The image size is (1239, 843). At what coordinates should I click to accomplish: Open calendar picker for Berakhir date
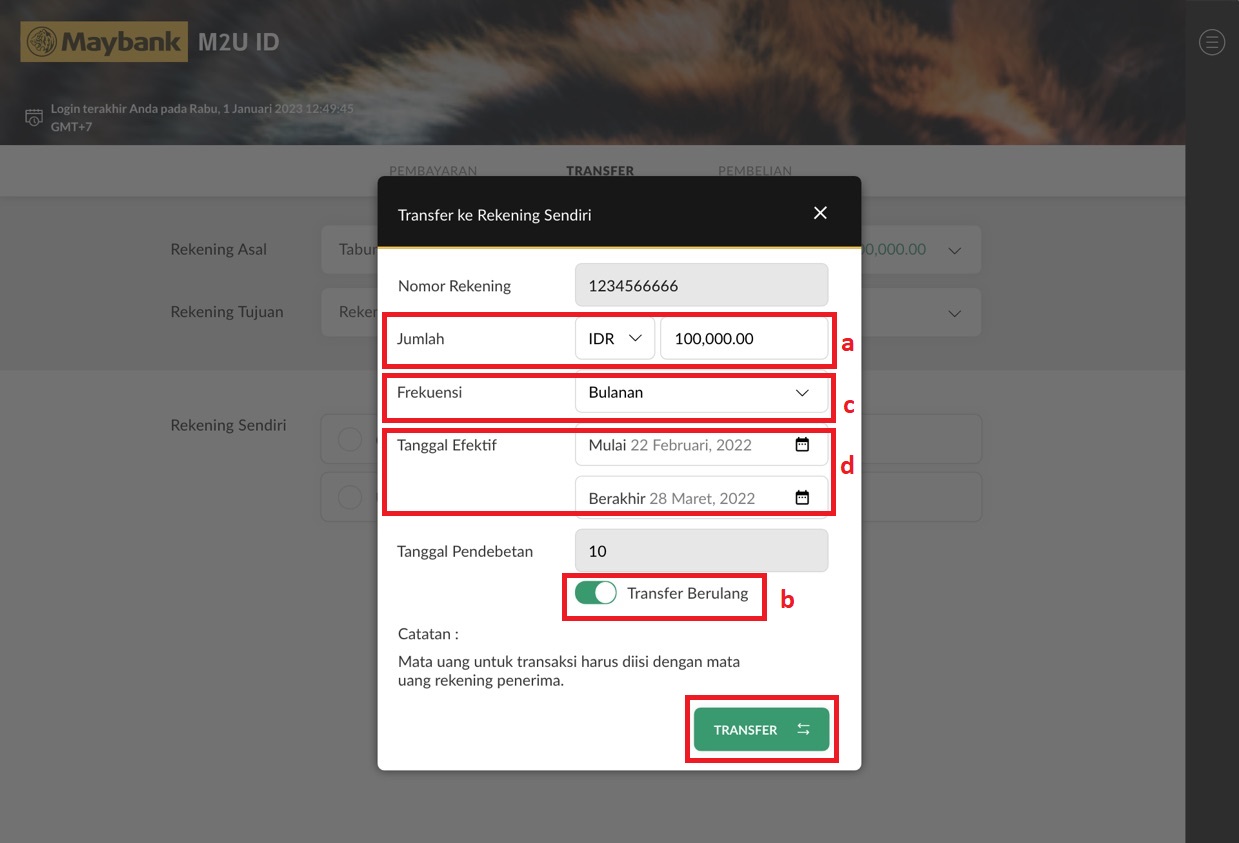point(801,498)
